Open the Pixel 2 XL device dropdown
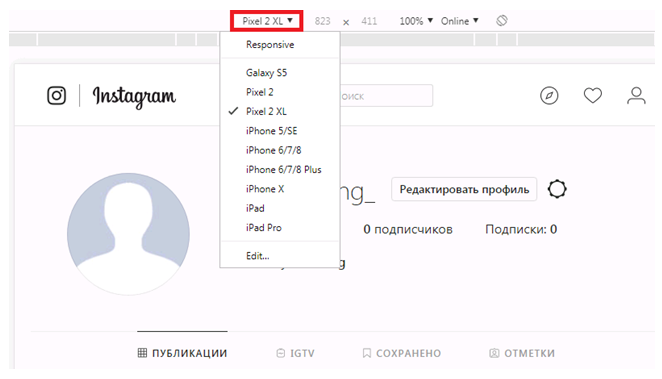662x379 pixels. tap(267, 21)
